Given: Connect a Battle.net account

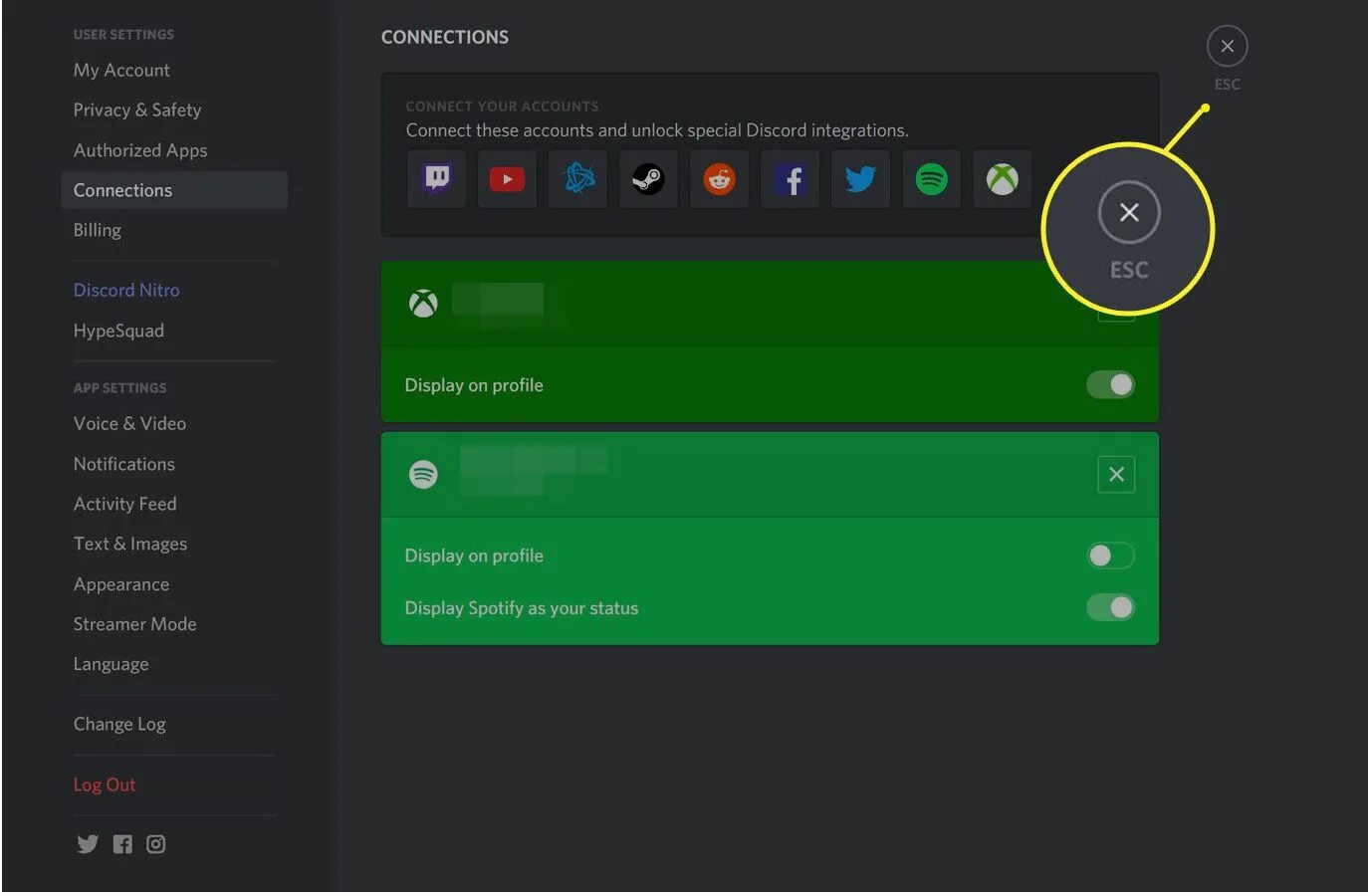Looking at the screenshot, I should (x=578, y=179).
